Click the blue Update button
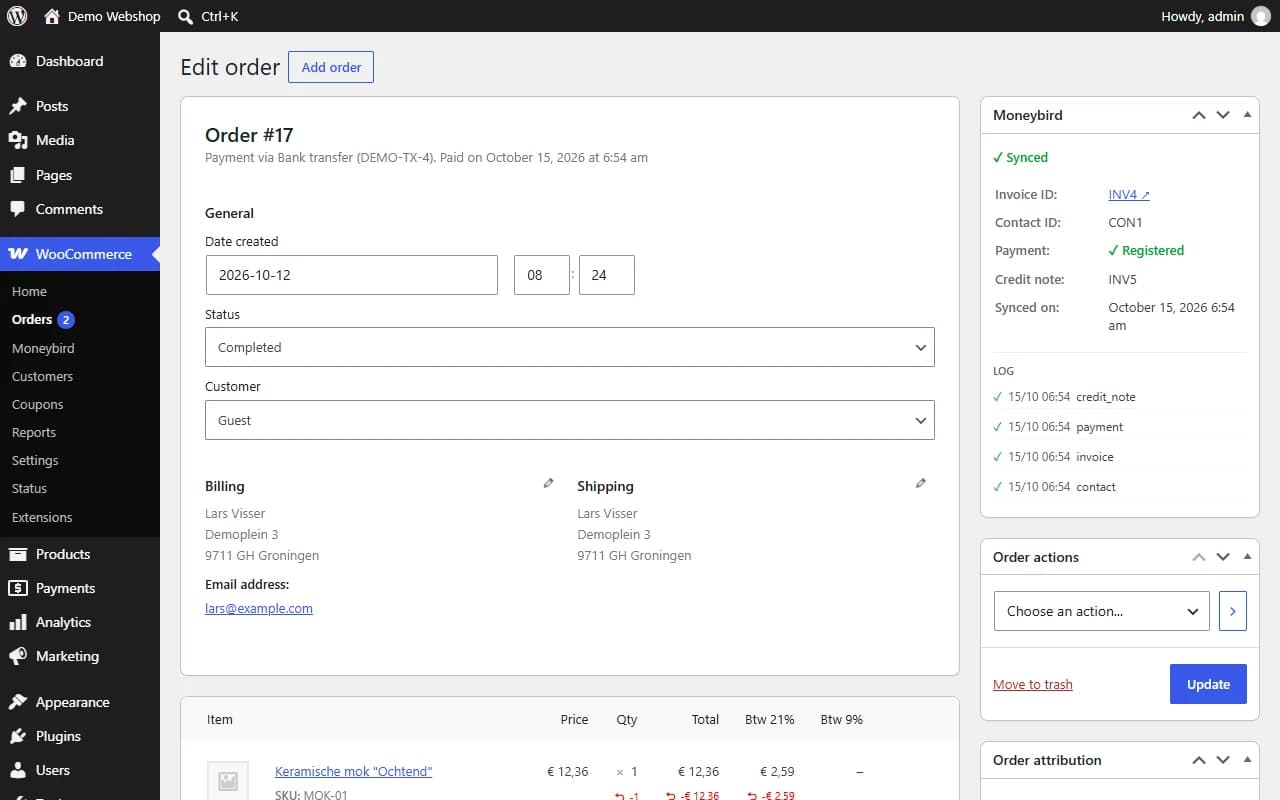Image resolution: width=1280 pixels, height=800 pixels. [1208, 684]
